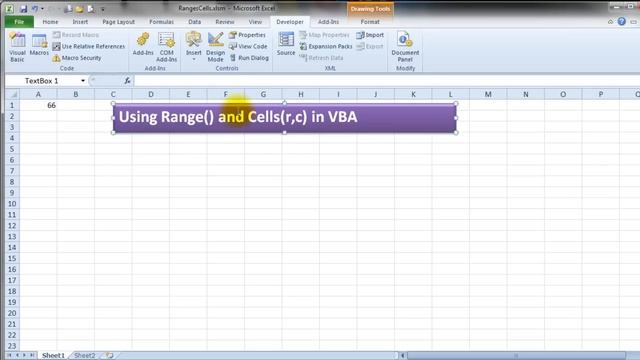Select column M header
This screenshot has width=640, height=360.
(x=488, y=94)
